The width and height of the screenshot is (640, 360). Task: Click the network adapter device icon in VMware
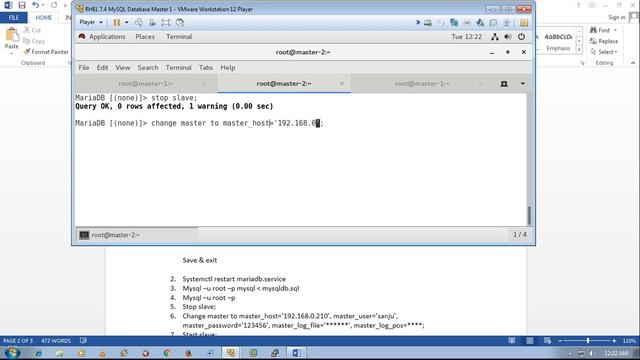click(x=454, y=23)
